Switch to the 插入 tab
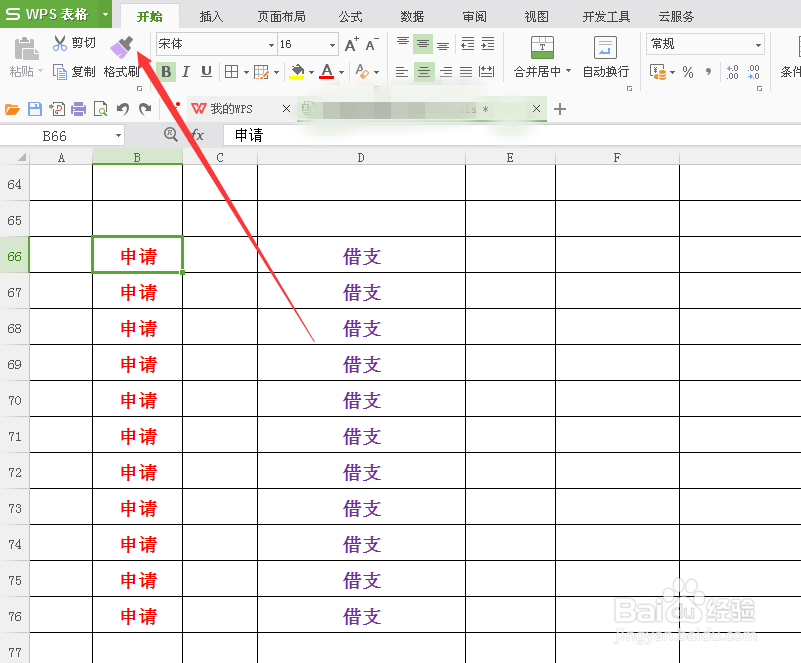Viewport: 801px width, 663px height. tap(211, 17)
